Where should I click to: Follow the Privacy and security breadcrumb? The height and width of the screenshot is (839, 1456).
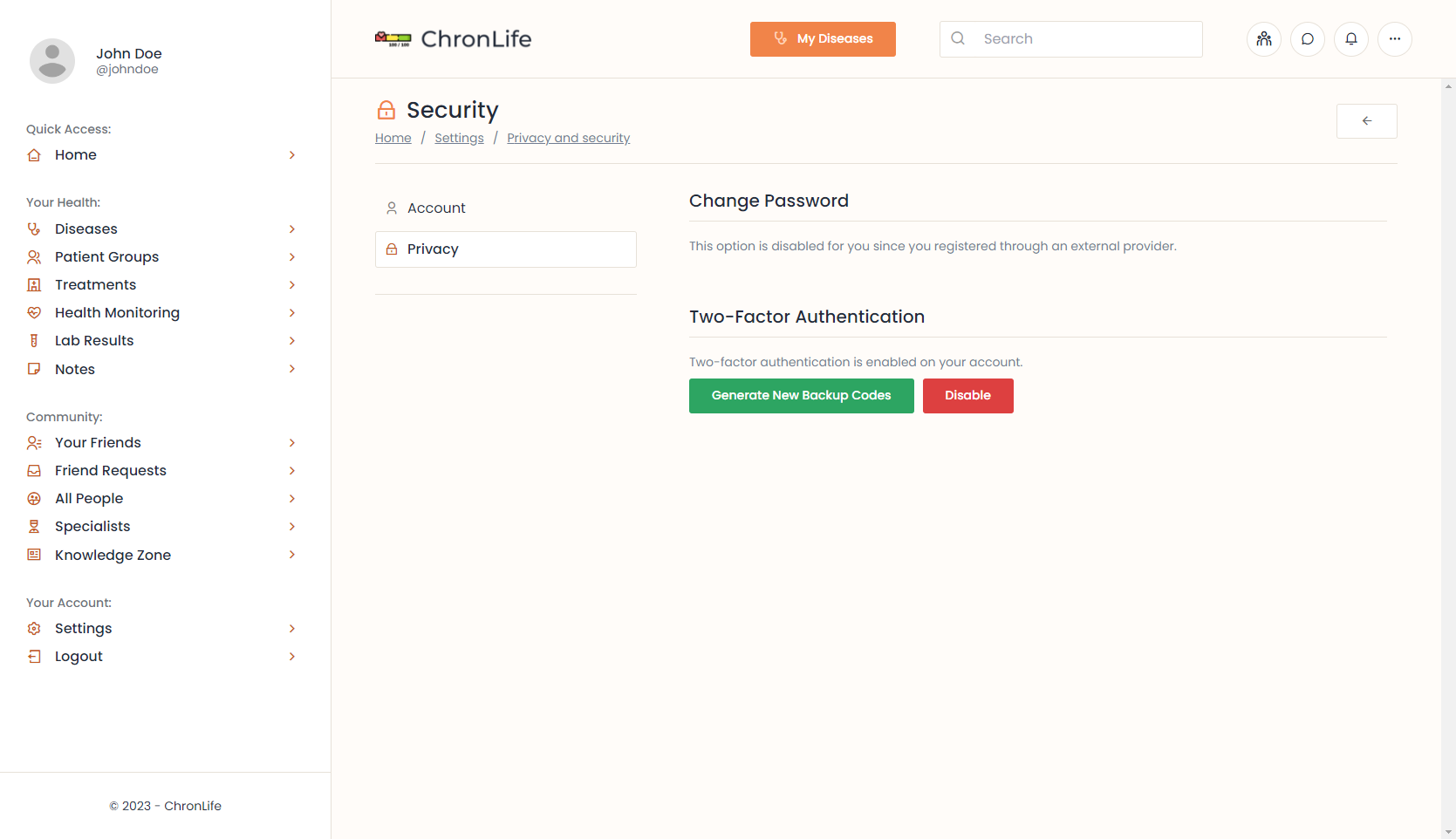(x=569, y=138)
